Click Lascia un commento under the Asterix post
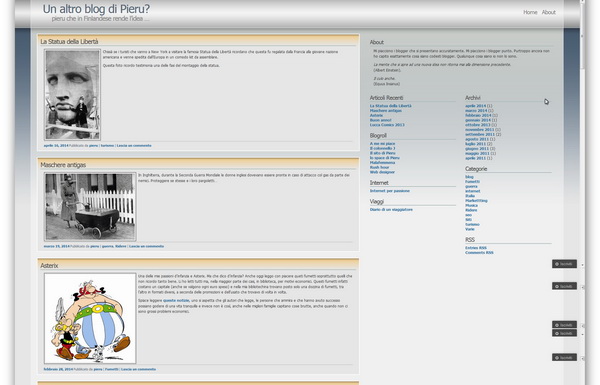This screenshot has width=600, height=385. (x=139, y=369)
